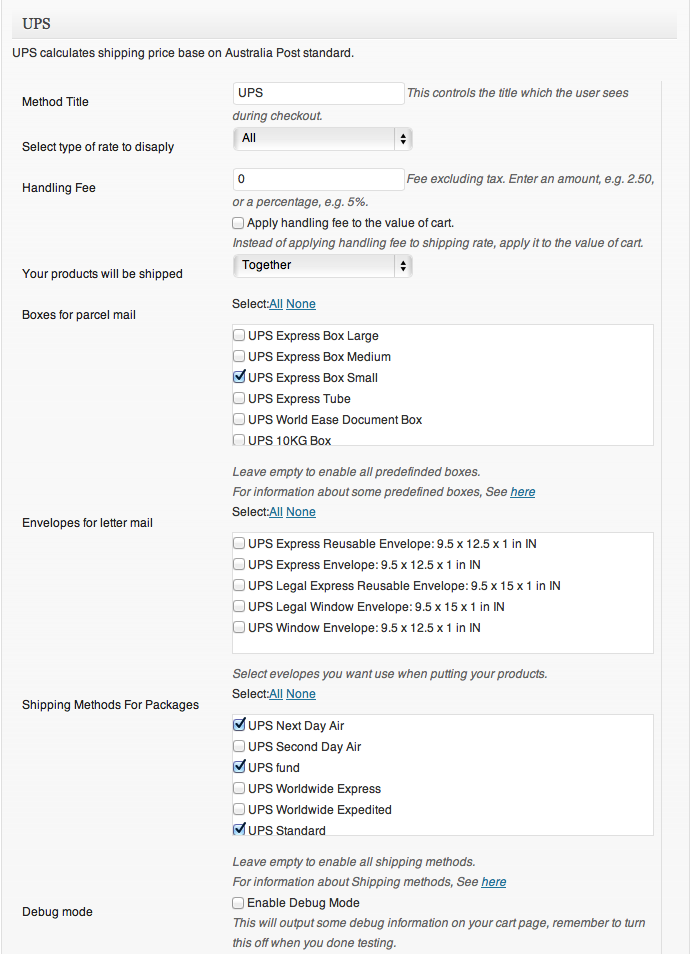Open Shipping methods information here link
Image resolution: width=690 pixels, height=954 pixels.
(x=494, y=882)
